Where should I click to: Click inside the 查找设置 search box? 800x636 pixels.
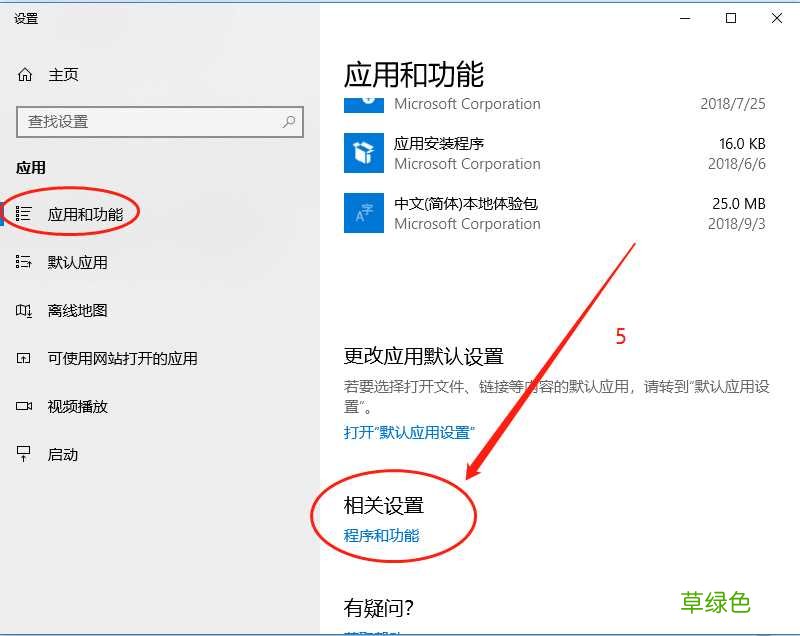(x=150, y=122)
